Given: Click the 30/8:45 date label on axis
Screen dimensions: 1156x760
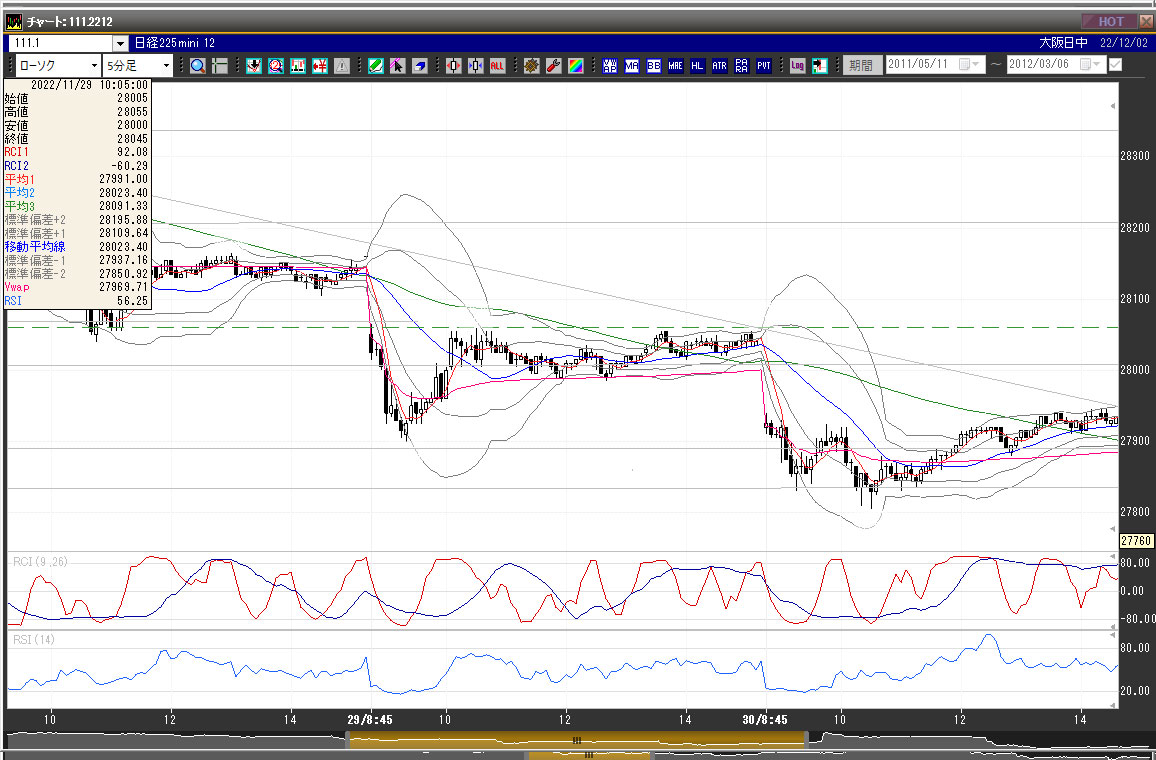Looking at the screenshot, I should [765, 719].
